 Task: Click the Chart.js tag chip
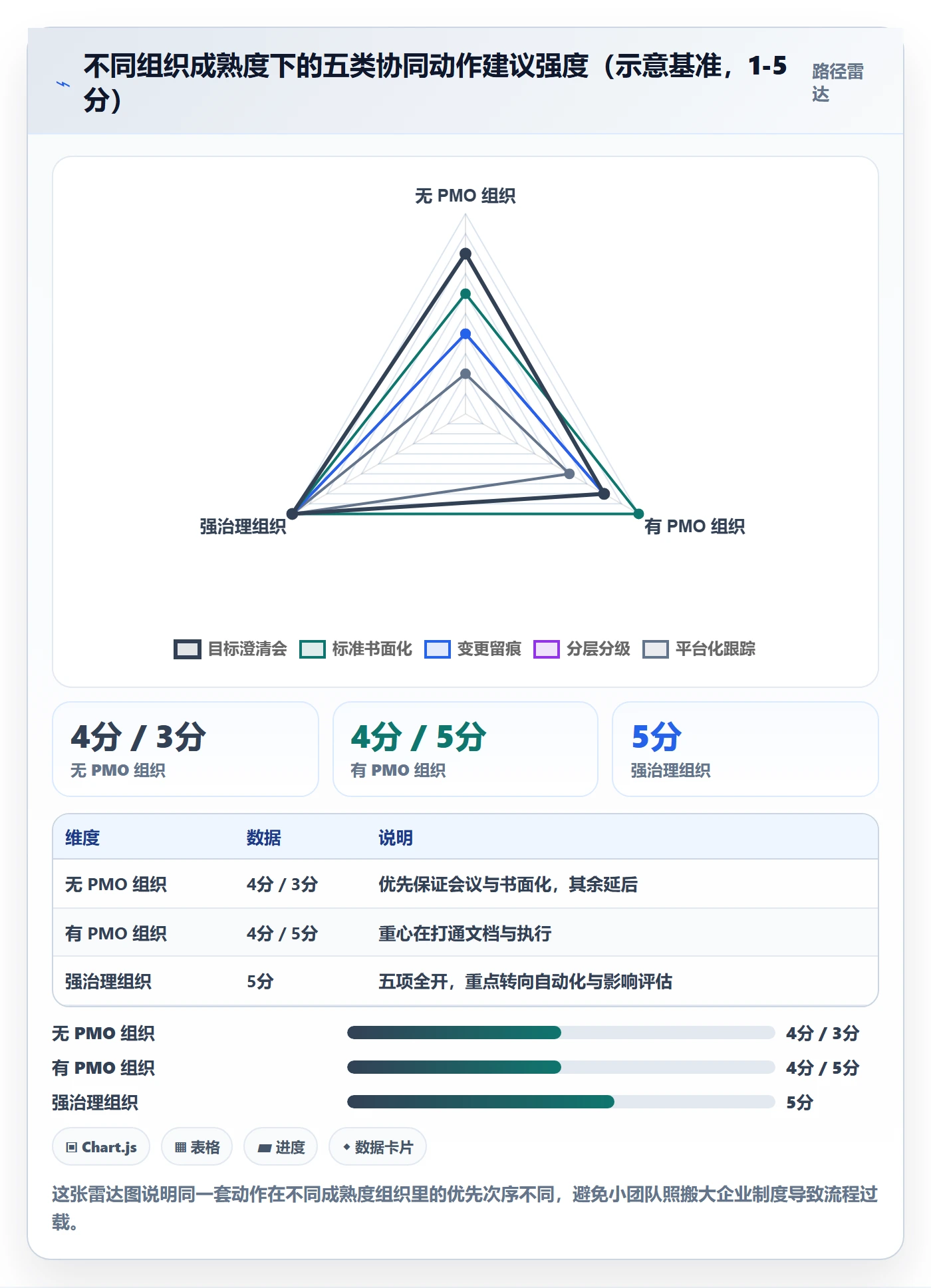101,1147
